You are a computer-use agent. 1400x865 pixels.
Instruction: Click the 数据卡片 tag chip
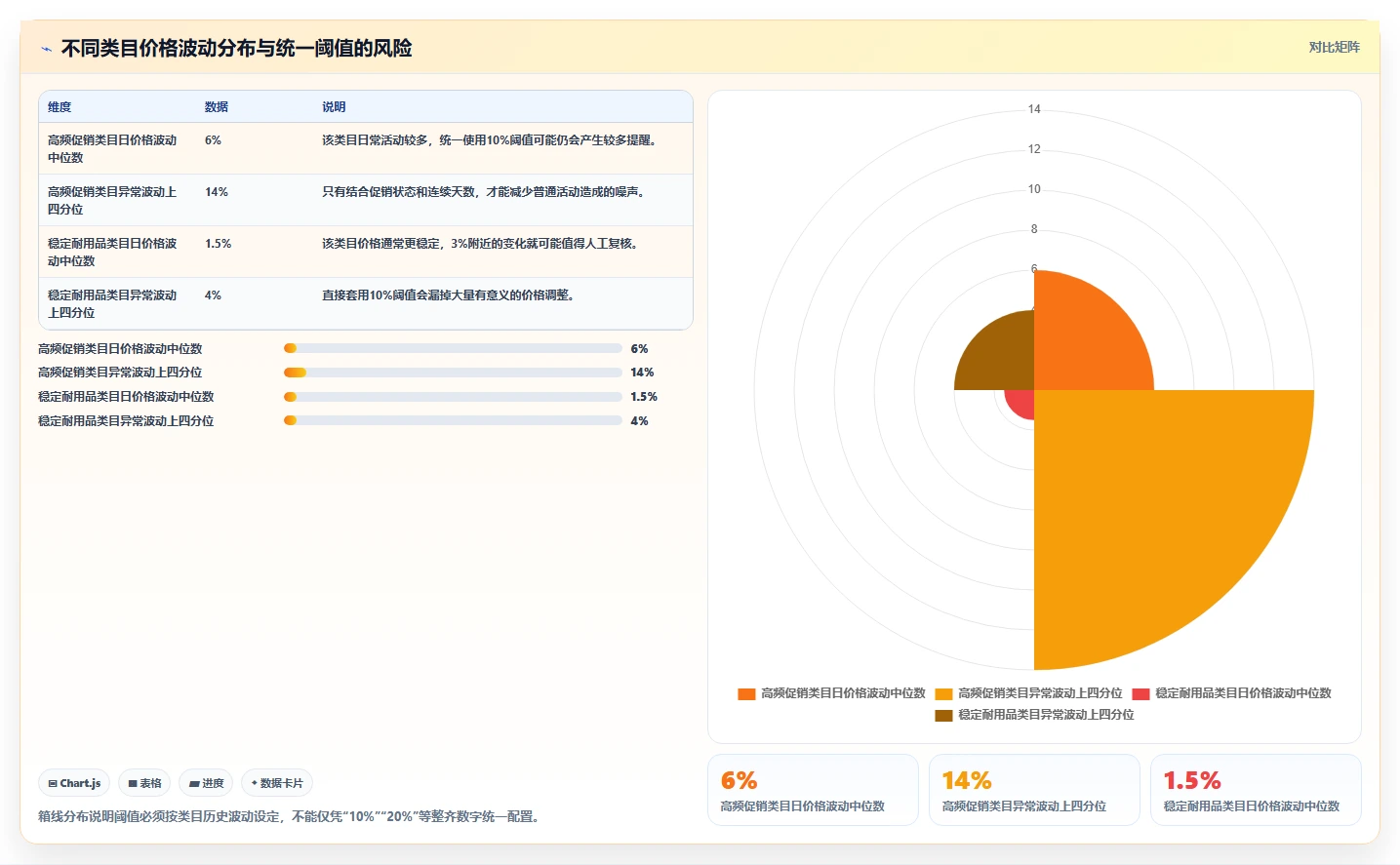point(277,783)
